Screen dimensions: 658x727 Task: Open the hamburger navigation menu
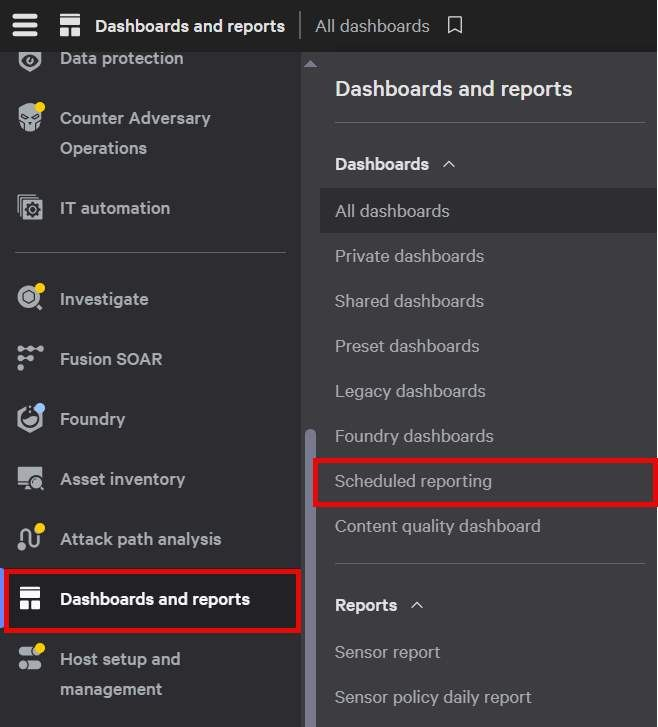[25, 25]
